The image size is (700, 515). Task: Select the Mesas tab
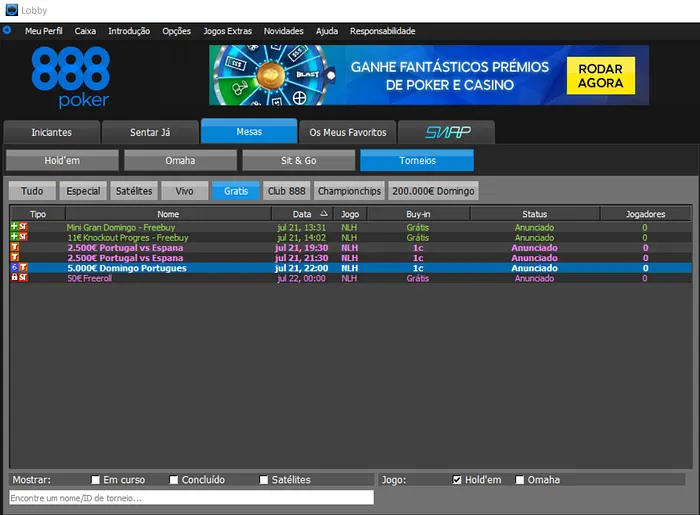pyautogui.click(x=249, y=131)
